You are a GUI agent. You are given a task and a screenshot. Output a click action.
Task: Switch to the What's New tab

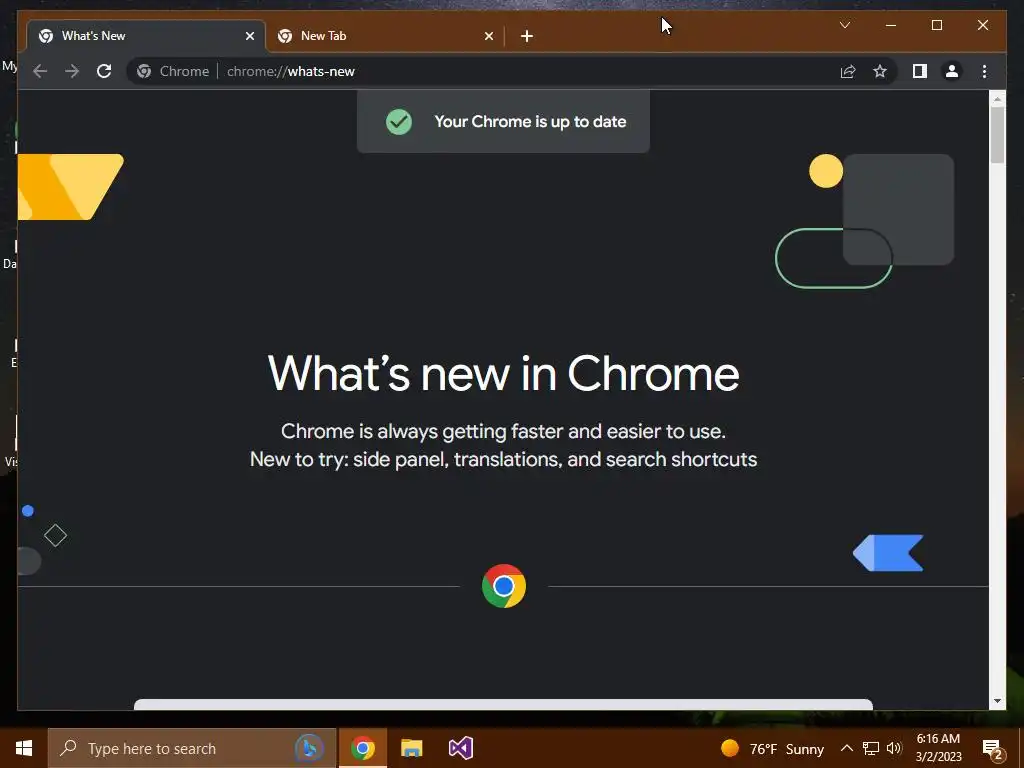pyautogui.click(x=146, y=36)
